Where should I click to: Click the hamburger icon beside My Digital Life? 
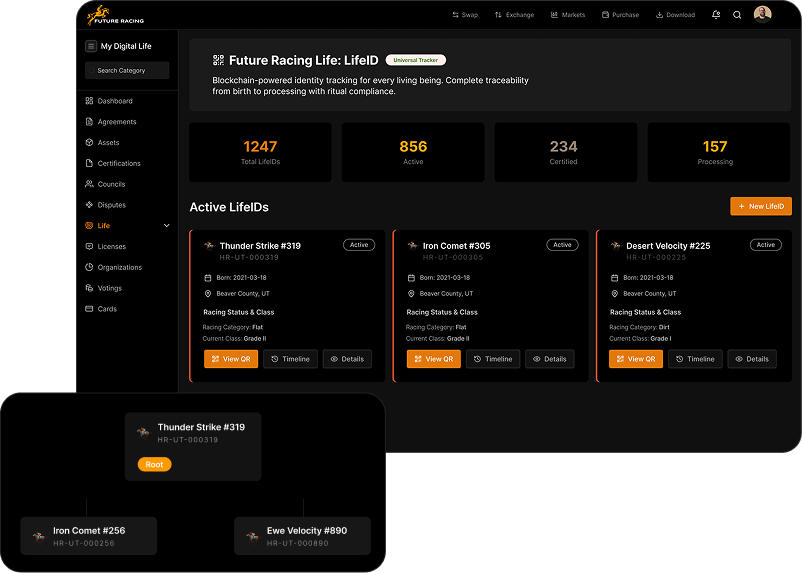click(x=91, y=46)
